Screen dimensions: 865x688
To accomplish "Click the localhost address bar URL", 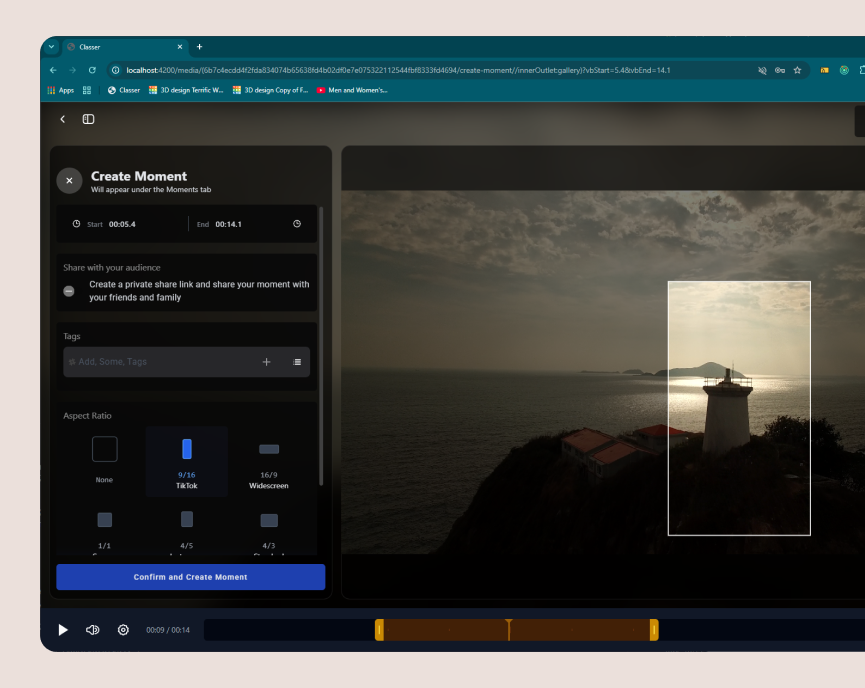I will tap(398, 70).
